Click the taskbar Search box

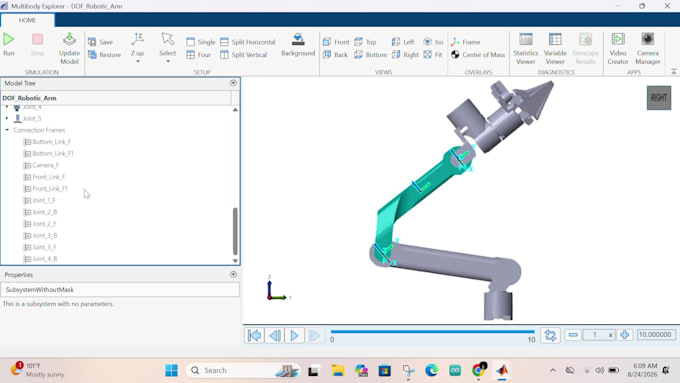[244, 370]
